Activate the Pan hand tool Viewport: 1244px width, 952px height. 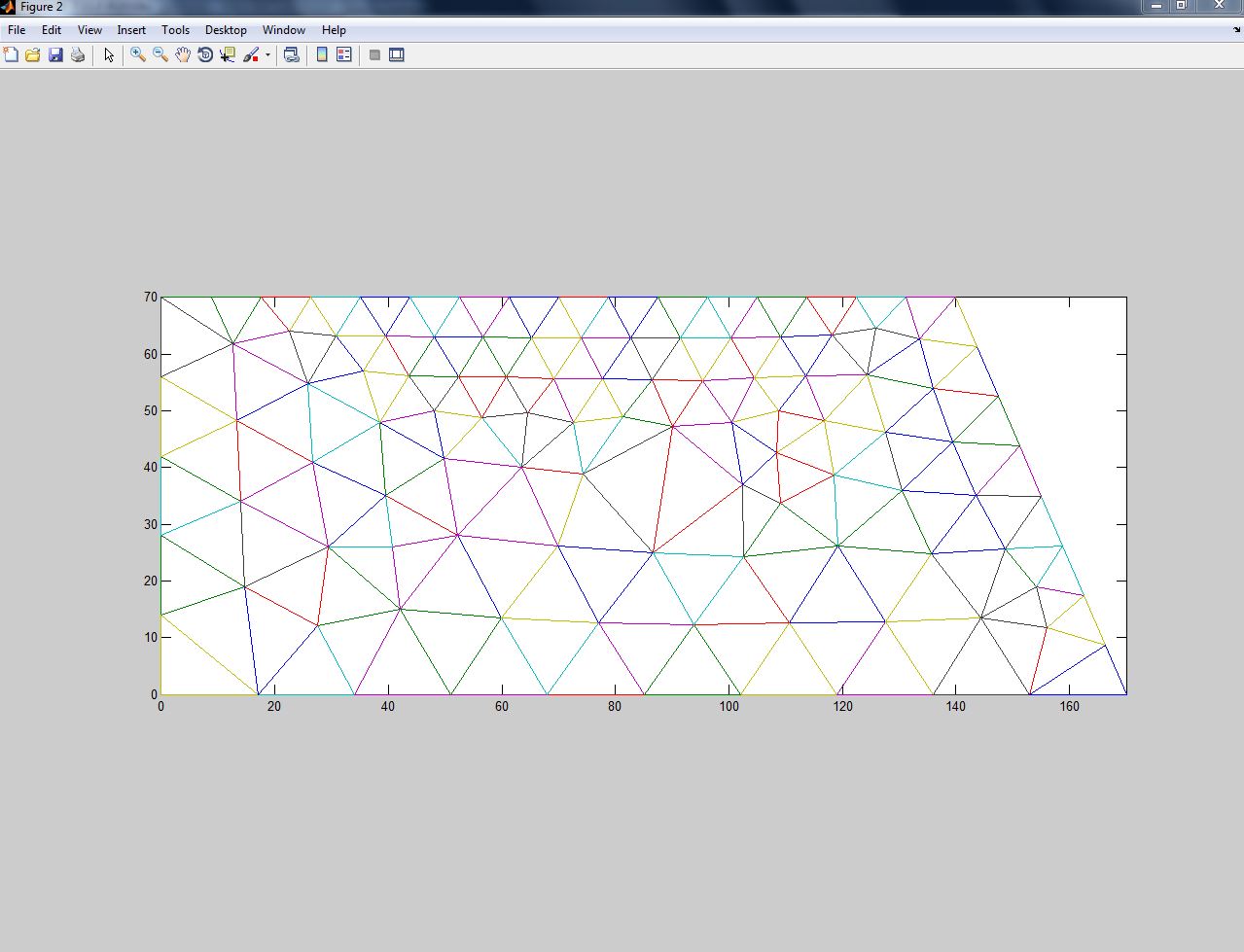pyautogui.click(x=183, y=55)
